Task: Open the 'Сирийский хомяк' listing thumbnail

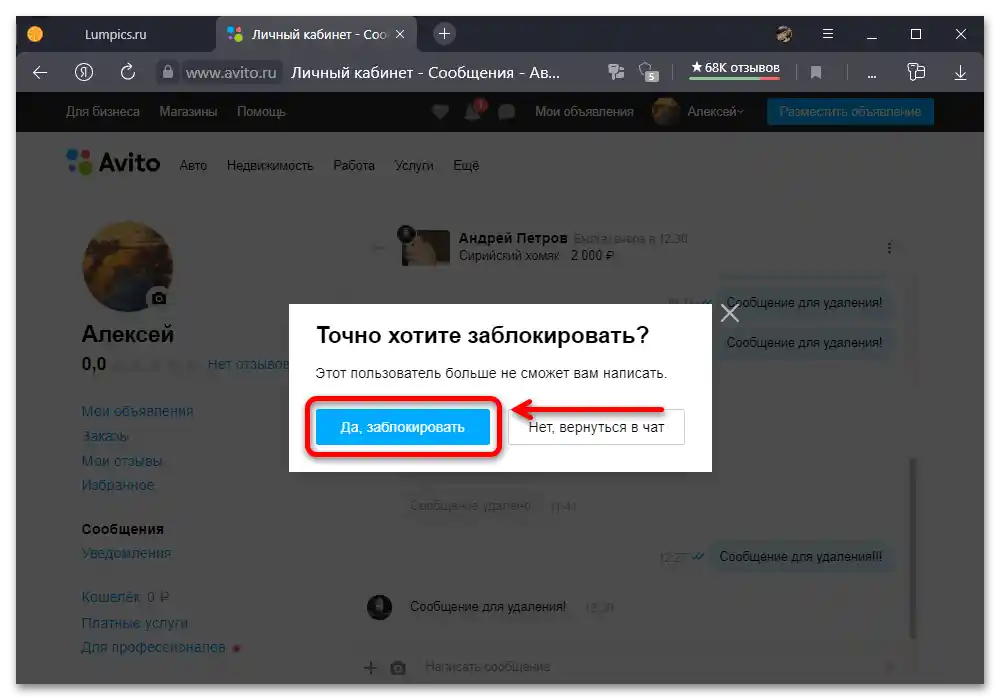Action: [424, 246]
